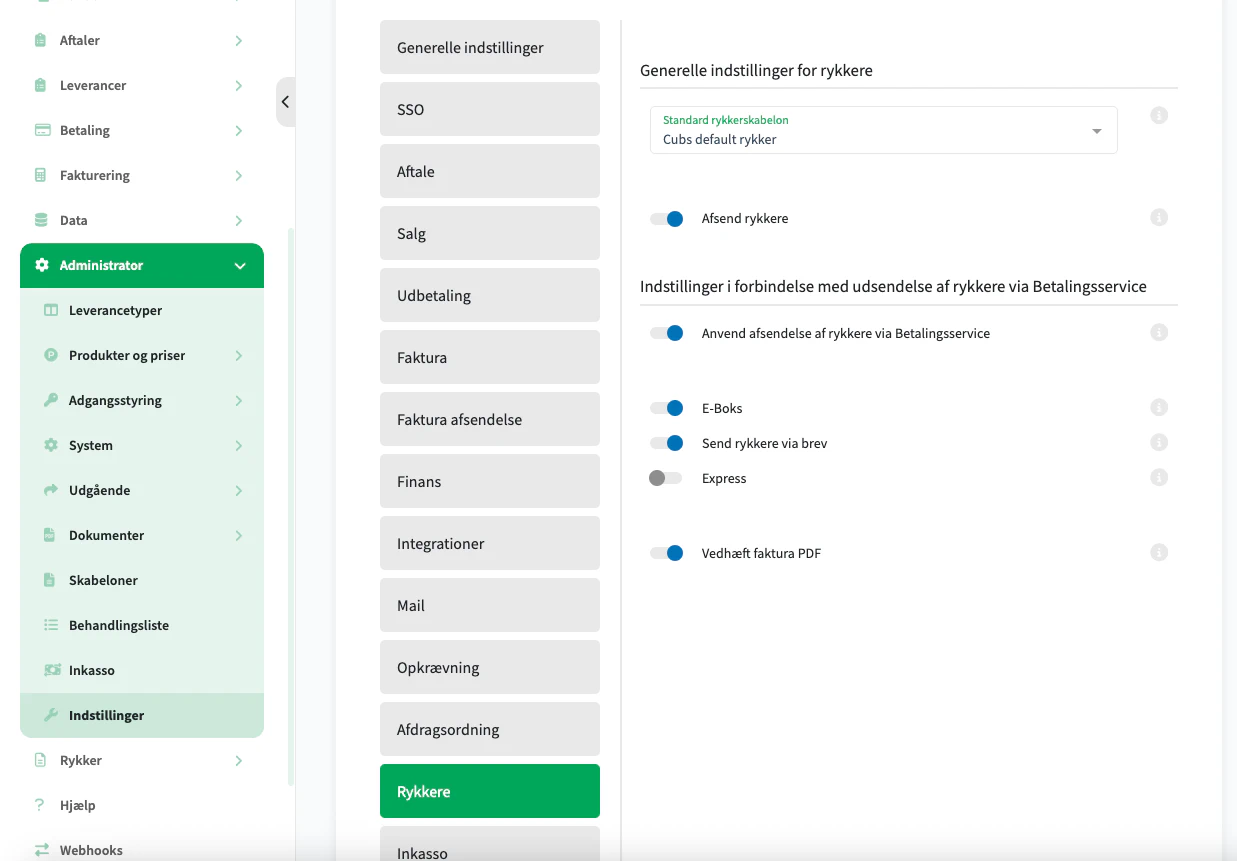
Task: Enable the Express toggle
Action: pyautogui.click(x=665, y=479)
